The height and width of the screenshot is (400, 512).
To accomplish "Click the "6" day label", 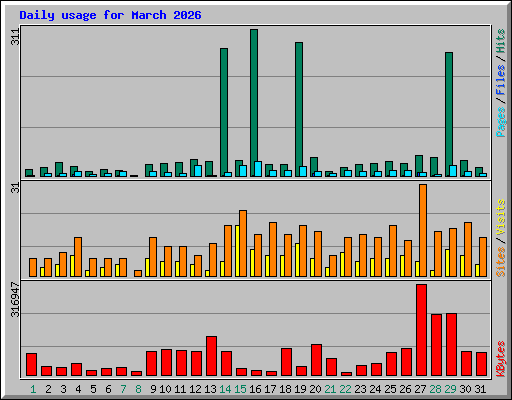I will (x=108, y=389).
